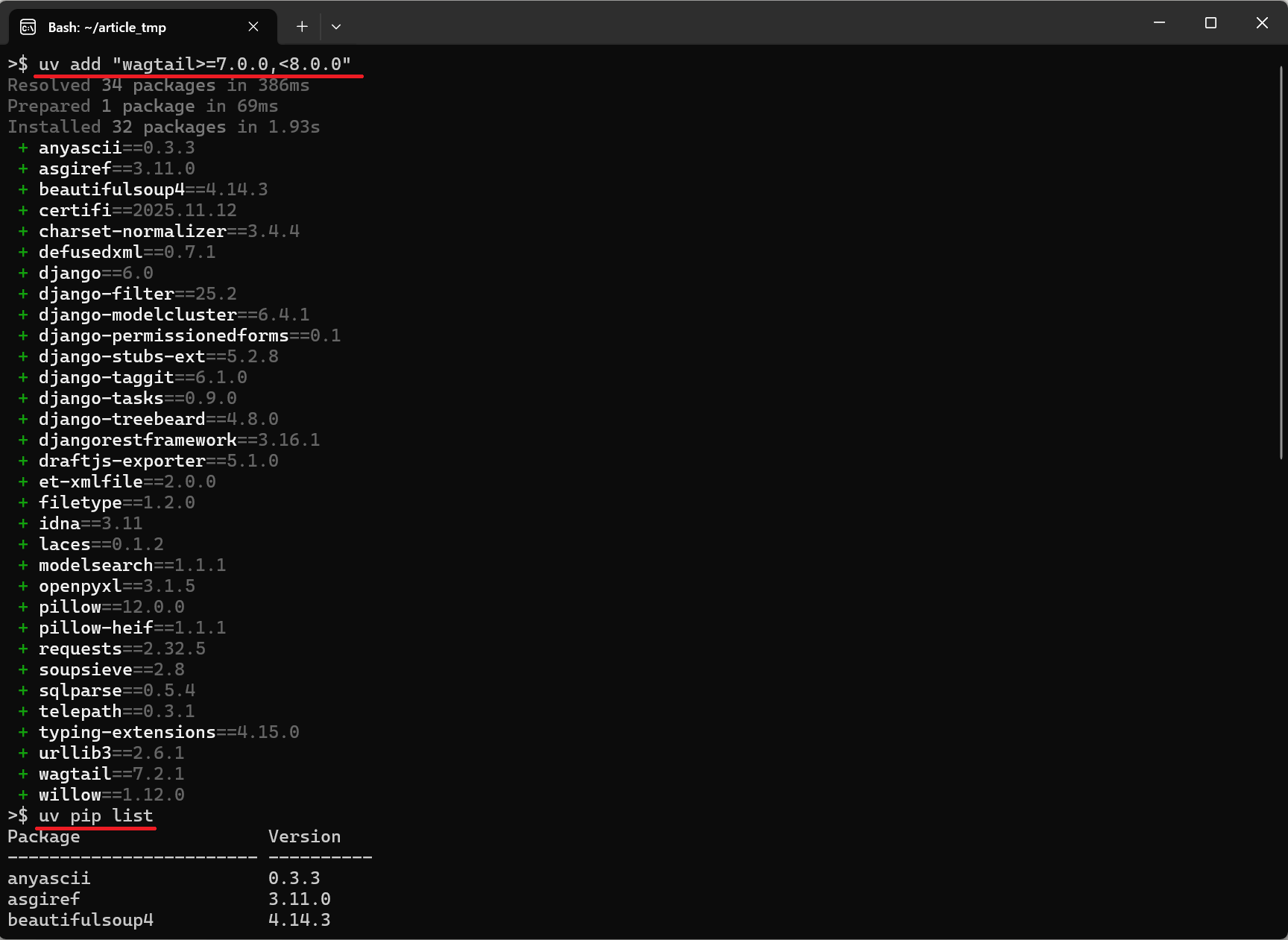Click the underlined uv add command
Screen dimensions: 1288x940
tap(194, 64)
